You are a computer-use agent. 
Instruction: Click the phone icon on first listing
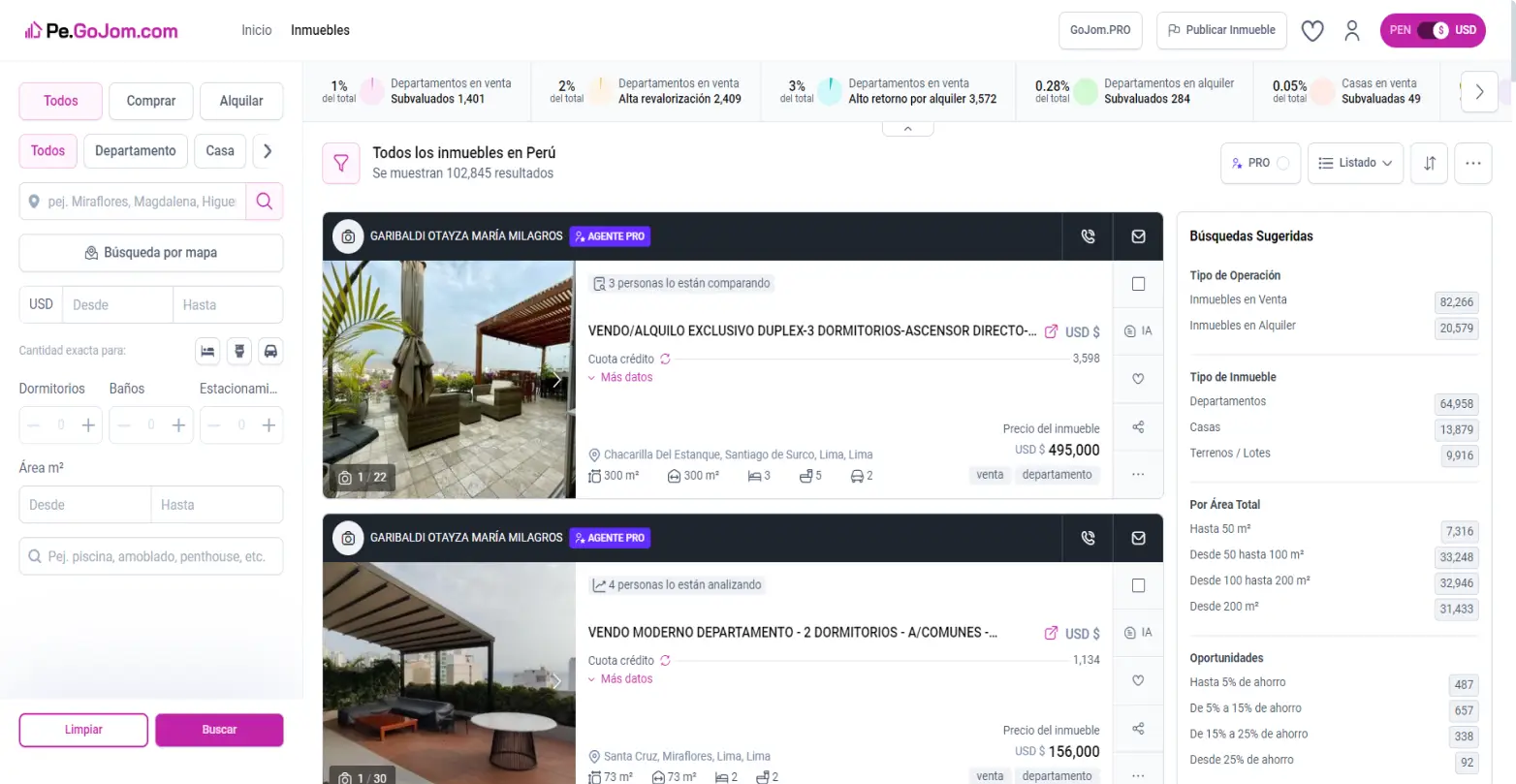[1088, 236]
